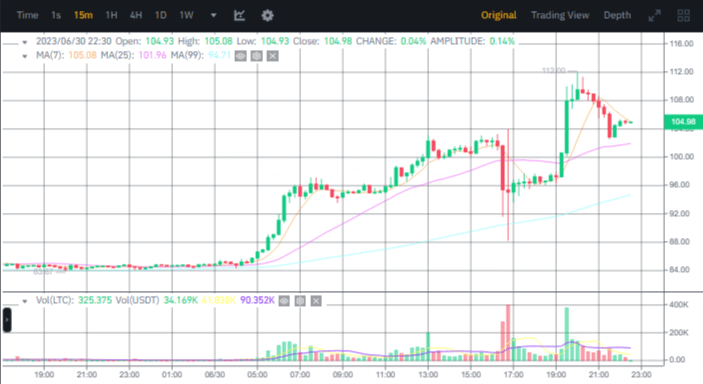Click the 06/30 date label on time axis
Viewport: 703px width, 384px height.
click(215, 374)
